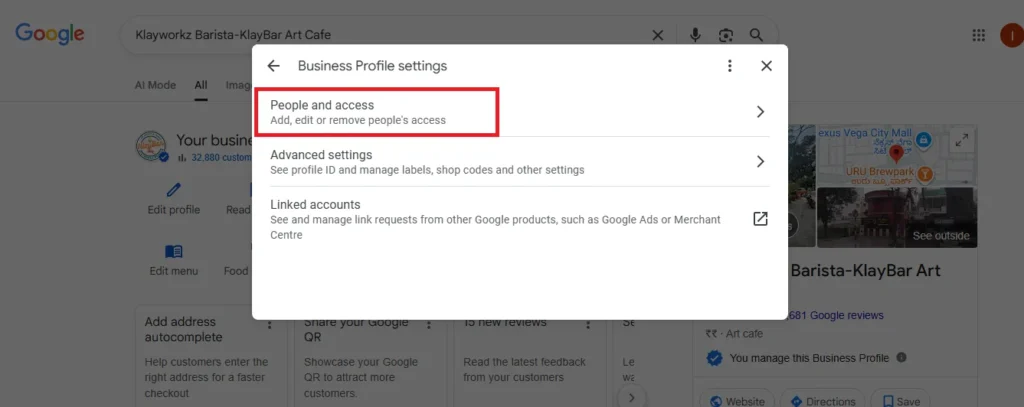This screenshot has height=407, width=1024.
Task: Search by image with Google Lens icon
Action: (726, 35)
